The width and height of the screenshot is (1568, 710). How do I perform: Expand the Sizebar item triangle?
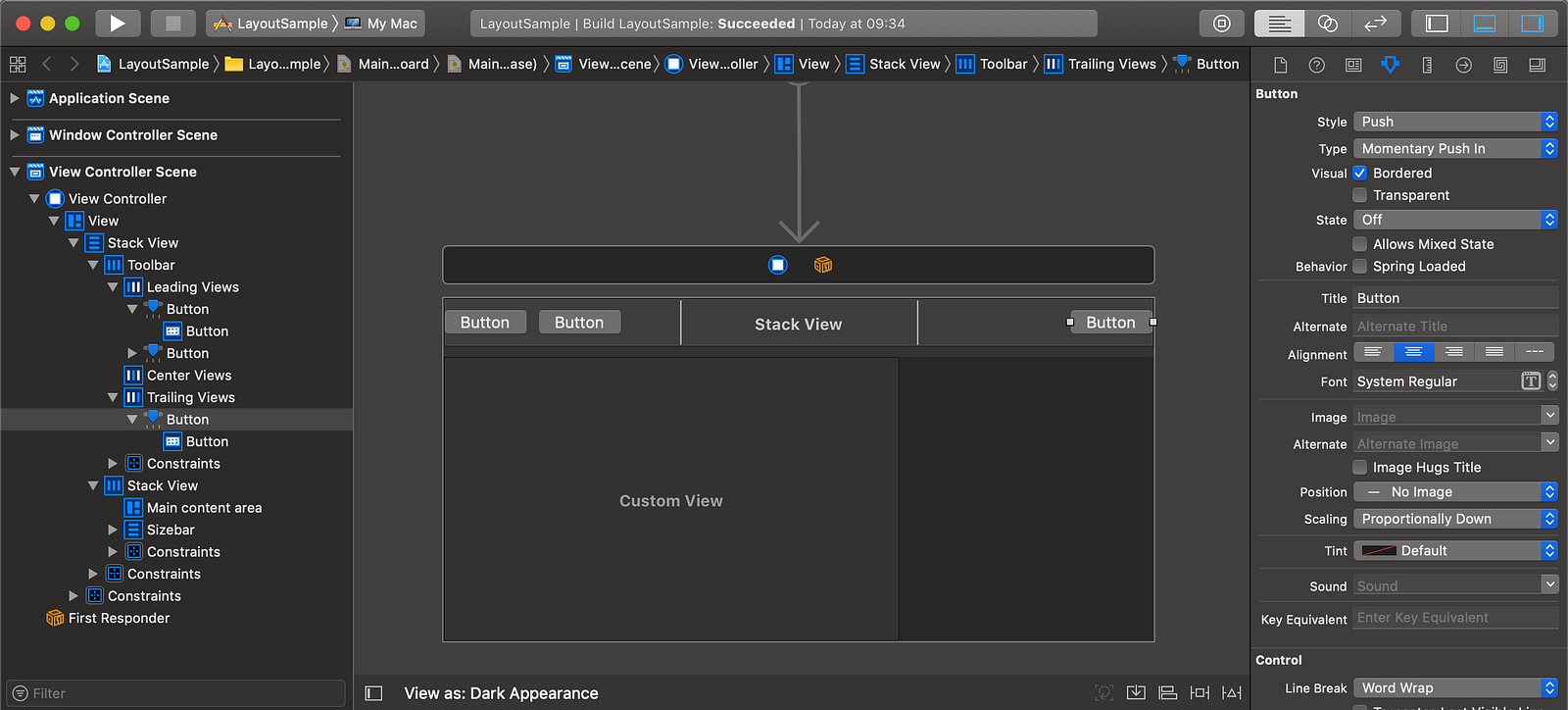[113, 530]
